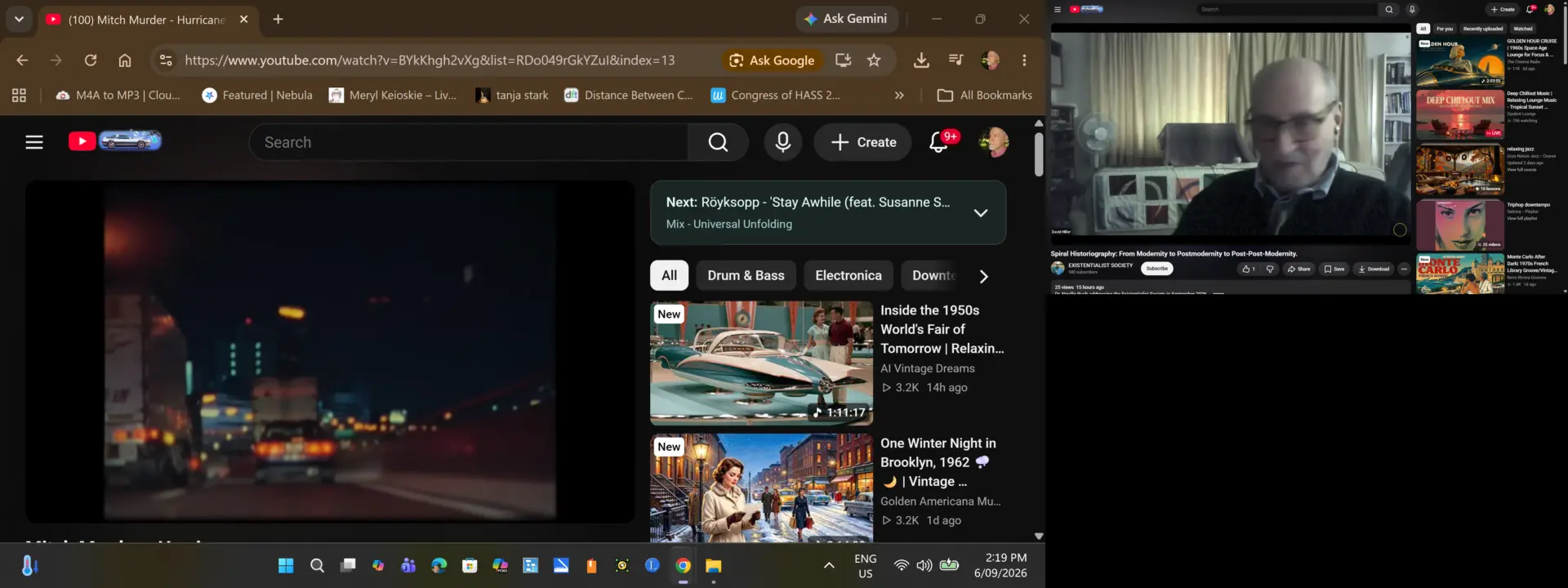The height and width of the screenshot is (588, 1568).
Task: Open the Chrome home page button
Action: 125,60
